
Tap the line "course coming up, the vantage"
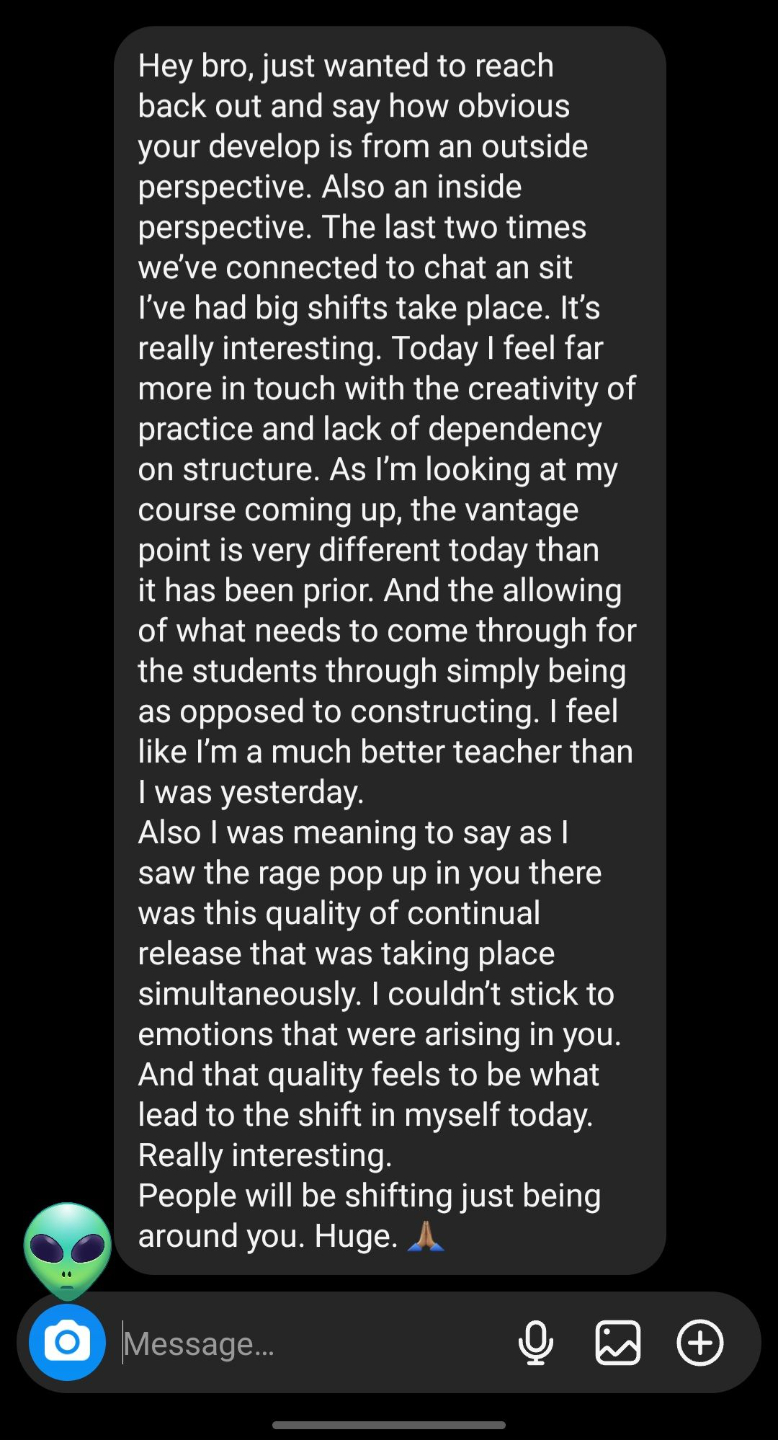[x=358, y=510]
